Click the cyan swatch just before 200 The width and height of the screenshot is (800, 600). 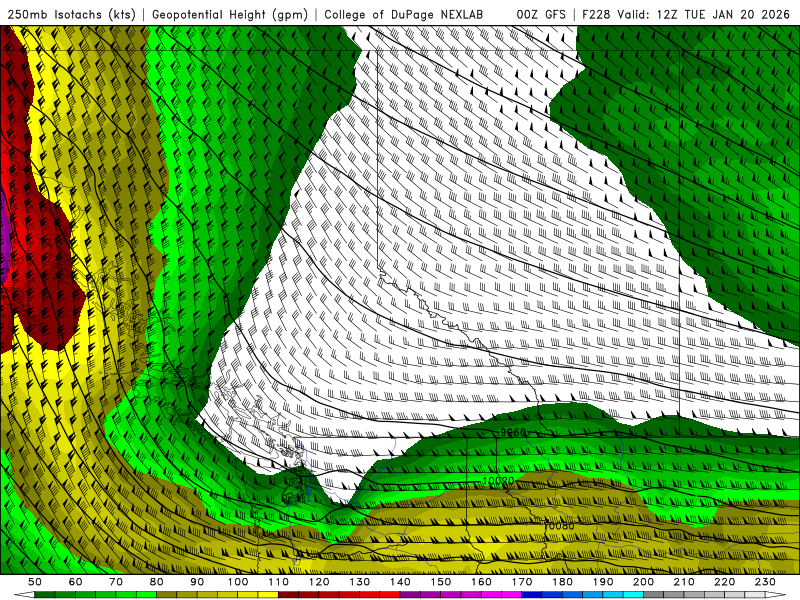coord(633,595)
